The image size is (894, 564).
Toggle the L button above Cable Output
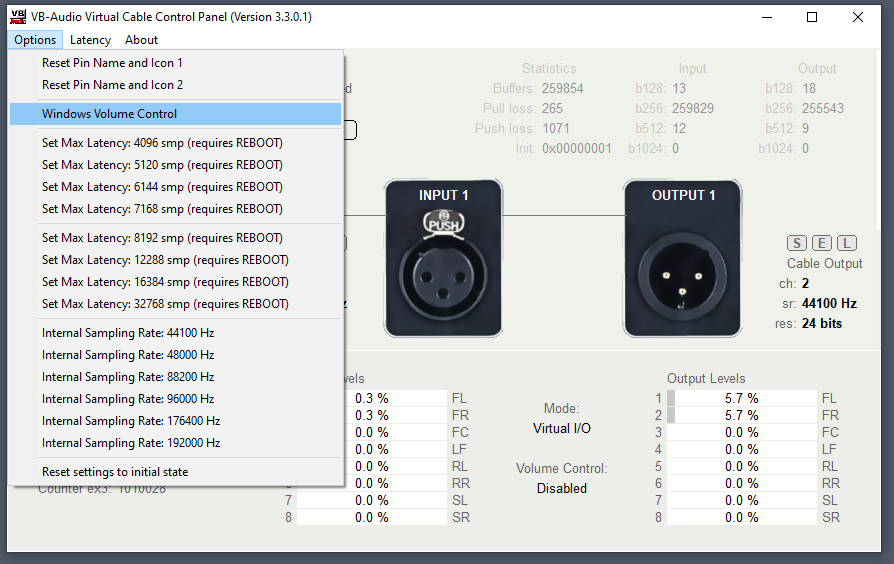coord(847,243)
